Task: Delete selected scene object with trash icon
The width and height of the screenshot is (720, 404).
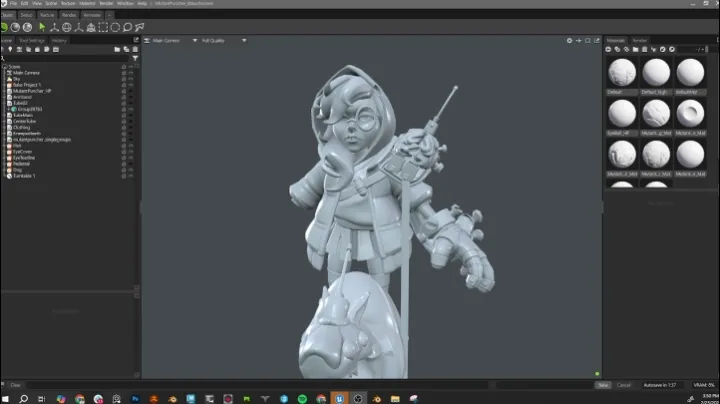Action: [135, 49]
